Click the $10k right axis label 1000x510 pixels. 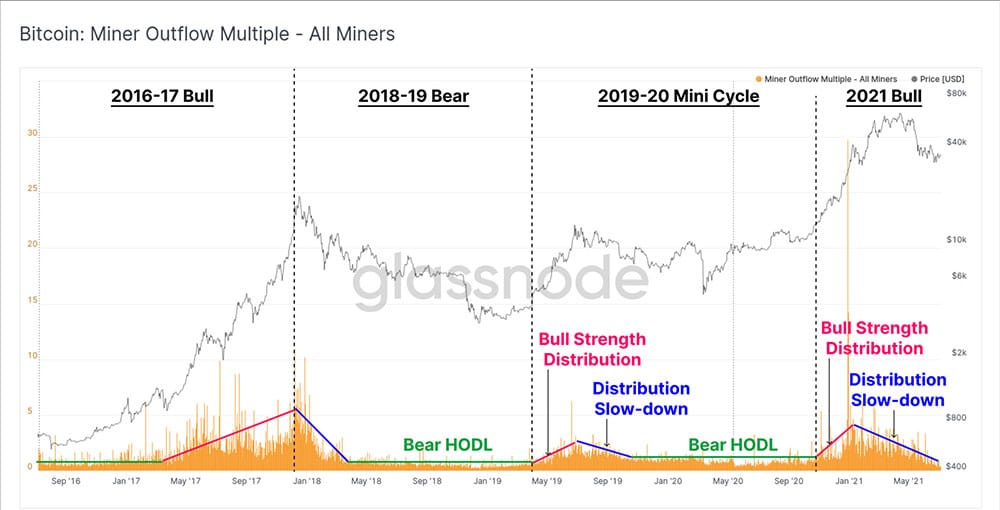(956, 240)
